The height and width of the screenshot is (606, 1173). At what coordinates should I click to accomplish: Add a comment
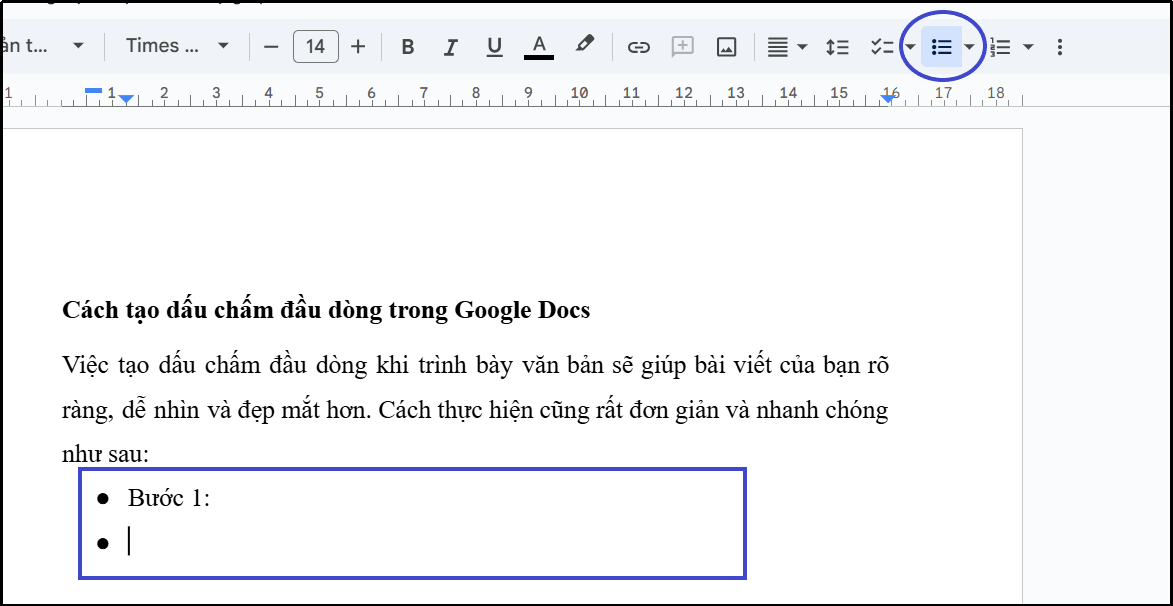pos(682,45)
